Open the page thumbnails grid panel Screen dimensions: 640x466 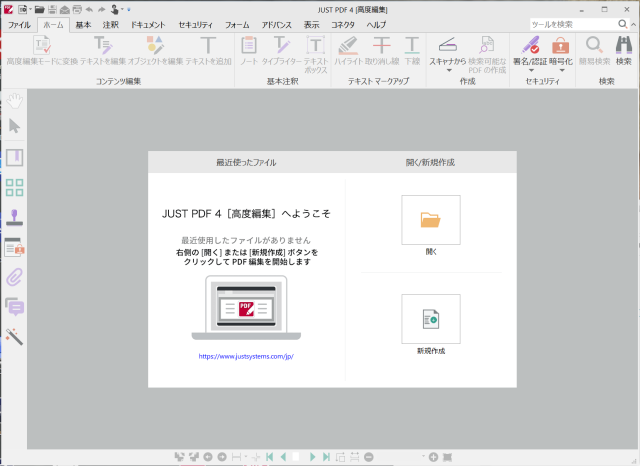point(14,187)
